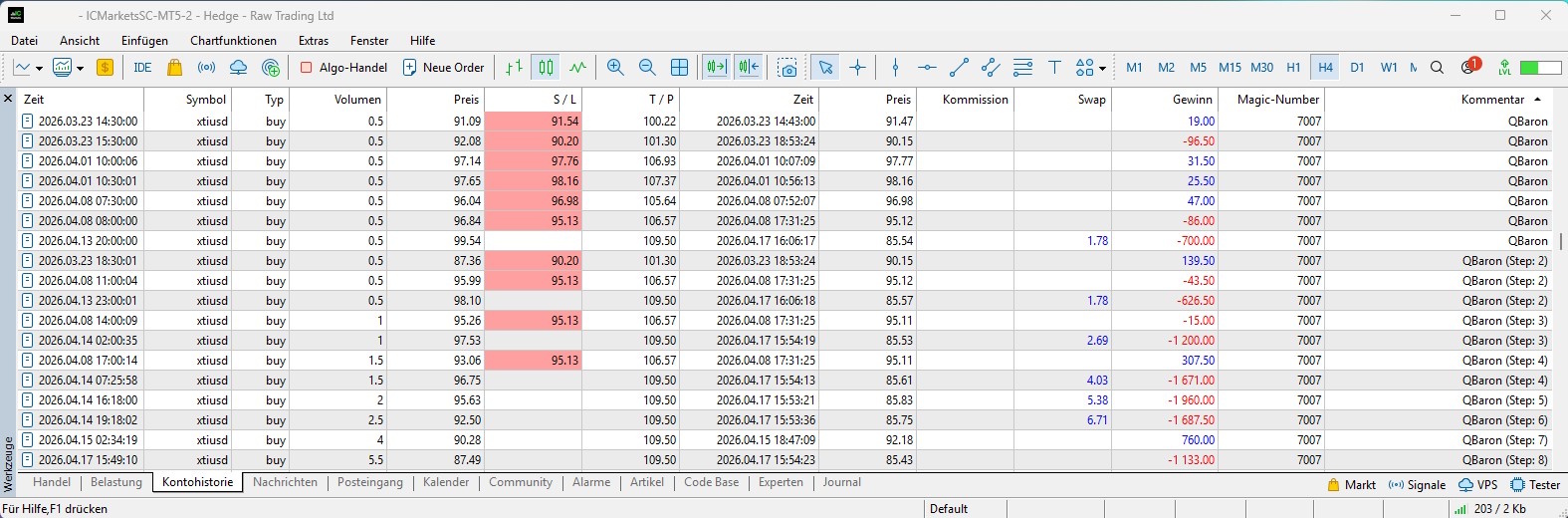Switch to M1 timeframe
This screenshot has height=518, width=1568.
click(x=1134, y=68)
